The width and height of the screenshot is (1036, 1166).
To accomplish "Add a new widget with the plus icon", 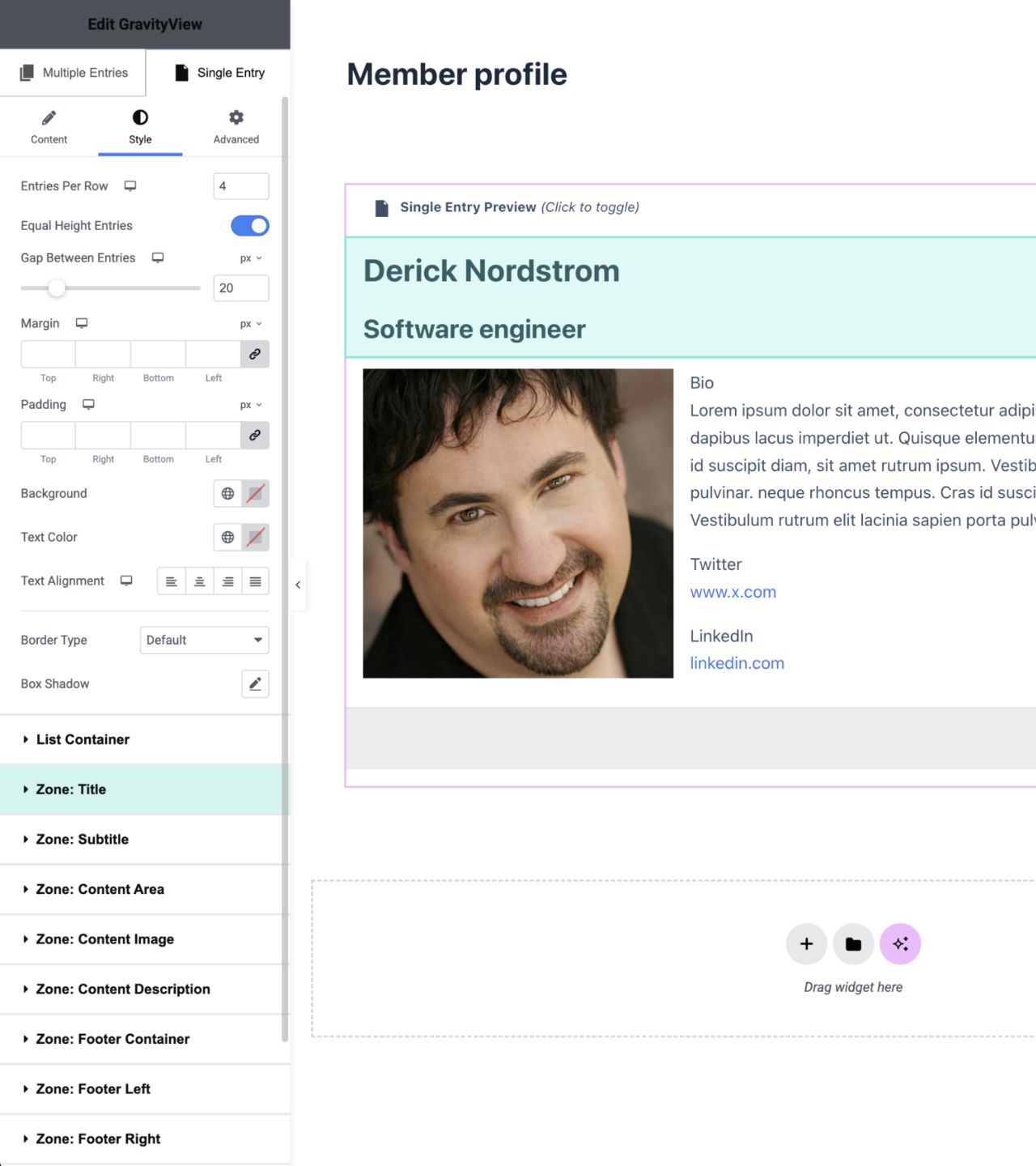I will [x=806, y=943].
